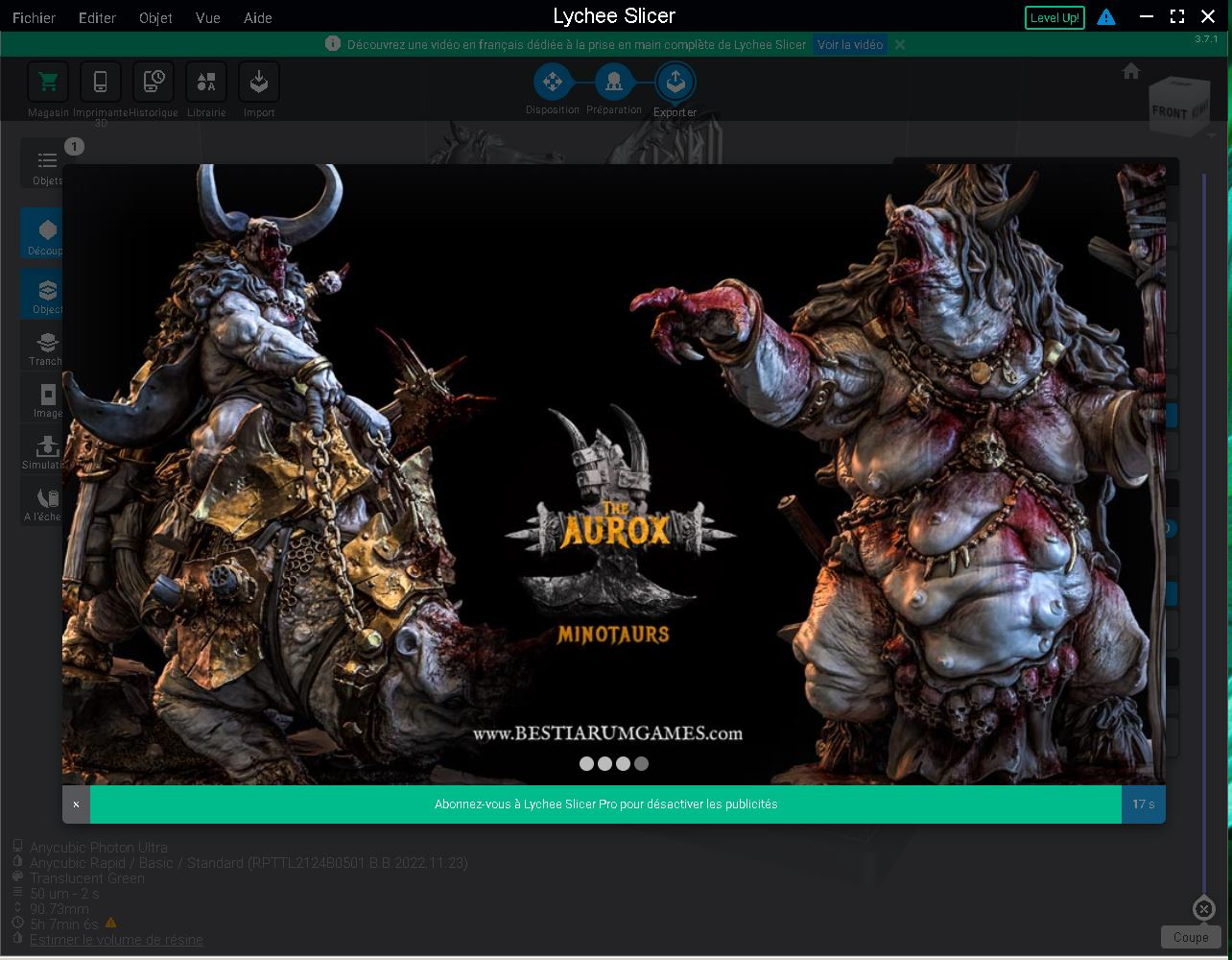Click the FRONT face of view cube
The width and height of the screenshot is (1232, 960).
(x=1169, y=111)
